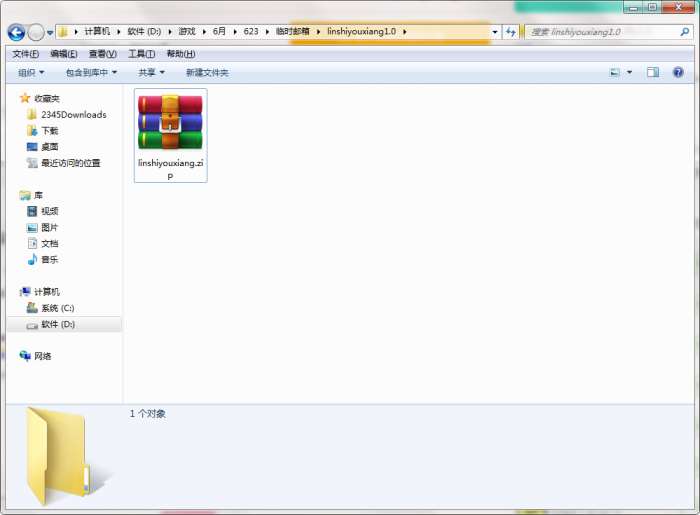Open the 文件(F) menu
The width and height of the screenshot is (700, 515).
pos(25,54)
